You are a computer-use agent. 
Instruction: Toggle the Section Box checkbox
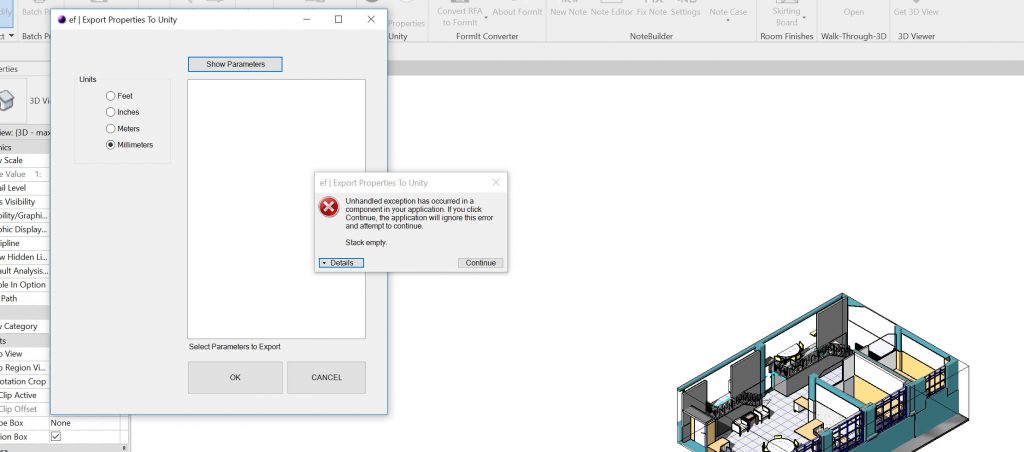tap(56, 437)
